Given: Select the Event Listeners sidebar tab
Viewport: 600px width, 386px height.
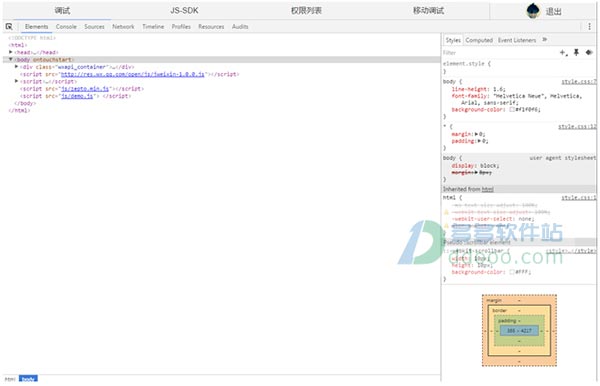Looking at the screenshot, I should point(517,40).
